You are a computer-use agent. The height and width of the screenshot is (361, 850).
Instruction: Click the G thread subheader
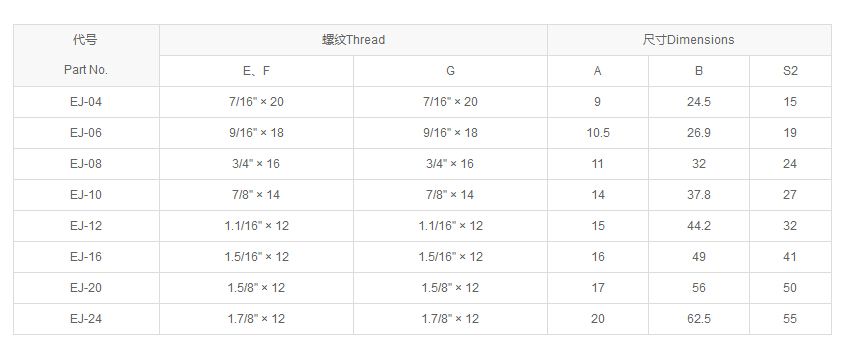click(x=450, y=71)
